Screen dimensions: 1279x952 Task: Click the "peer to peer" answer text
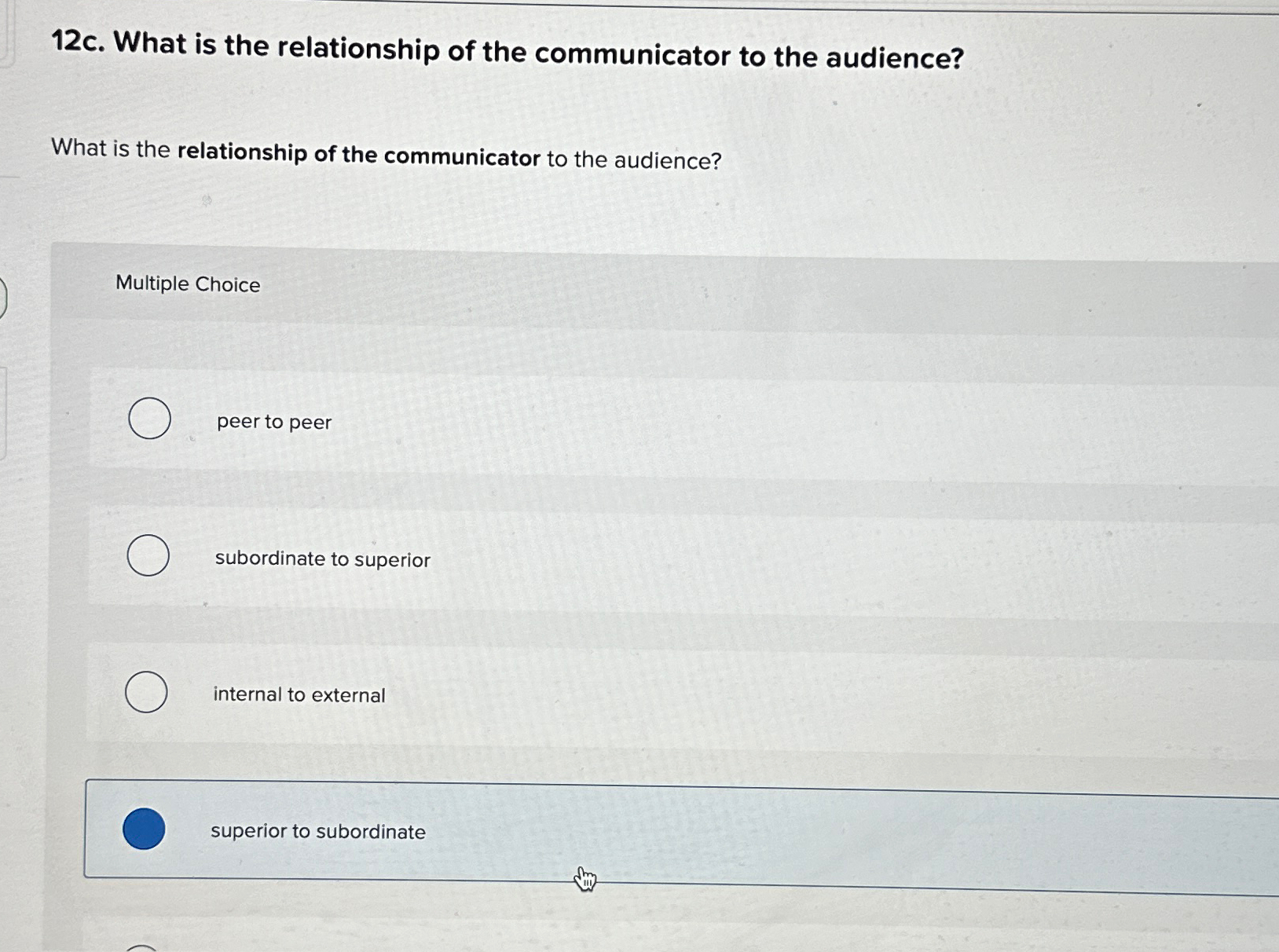(x=272, y=422)
